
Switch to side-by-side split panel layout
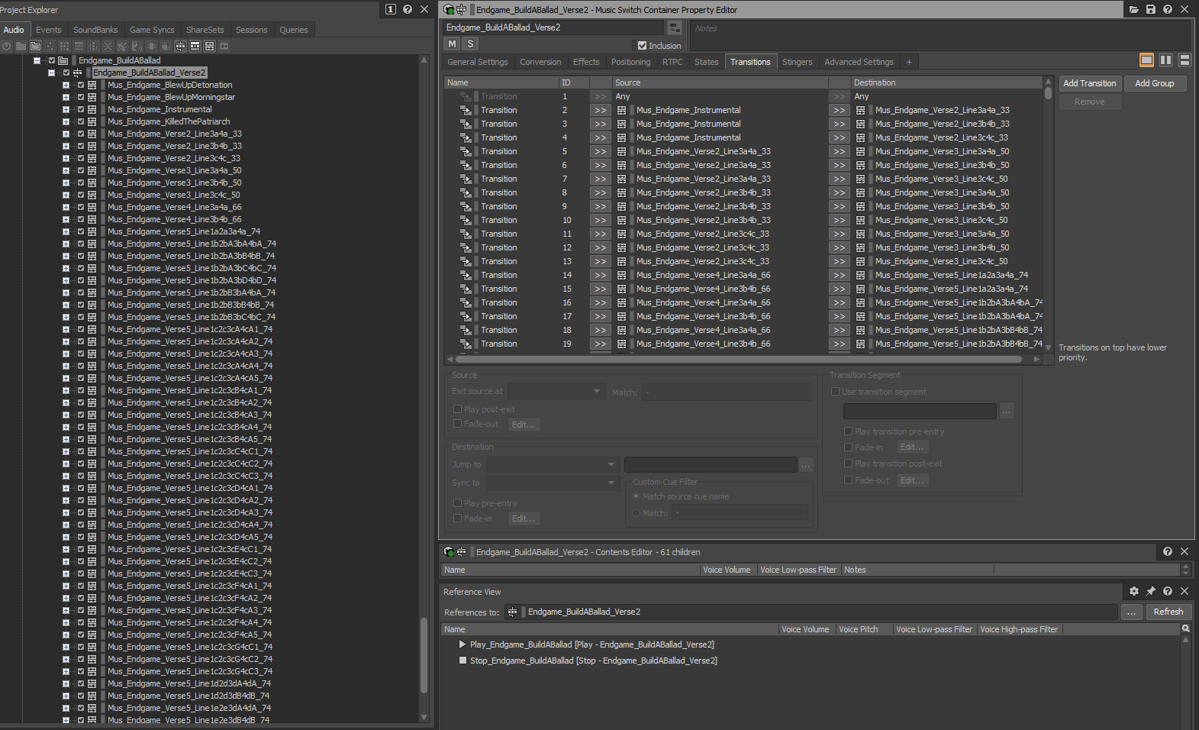tap(1166, 61)
